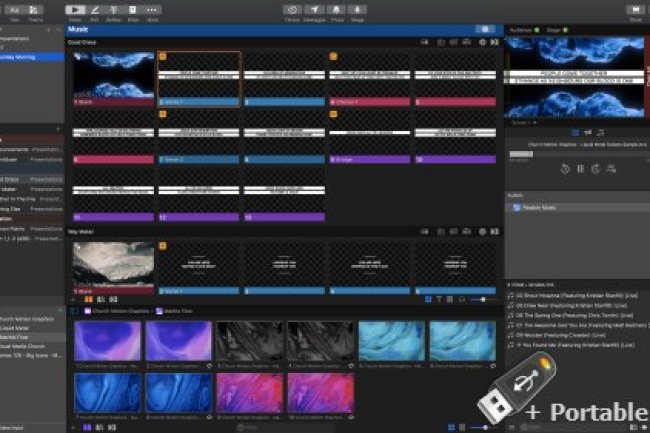Open the Timers panel
The image size is (650, 433).
coord(292,10)
